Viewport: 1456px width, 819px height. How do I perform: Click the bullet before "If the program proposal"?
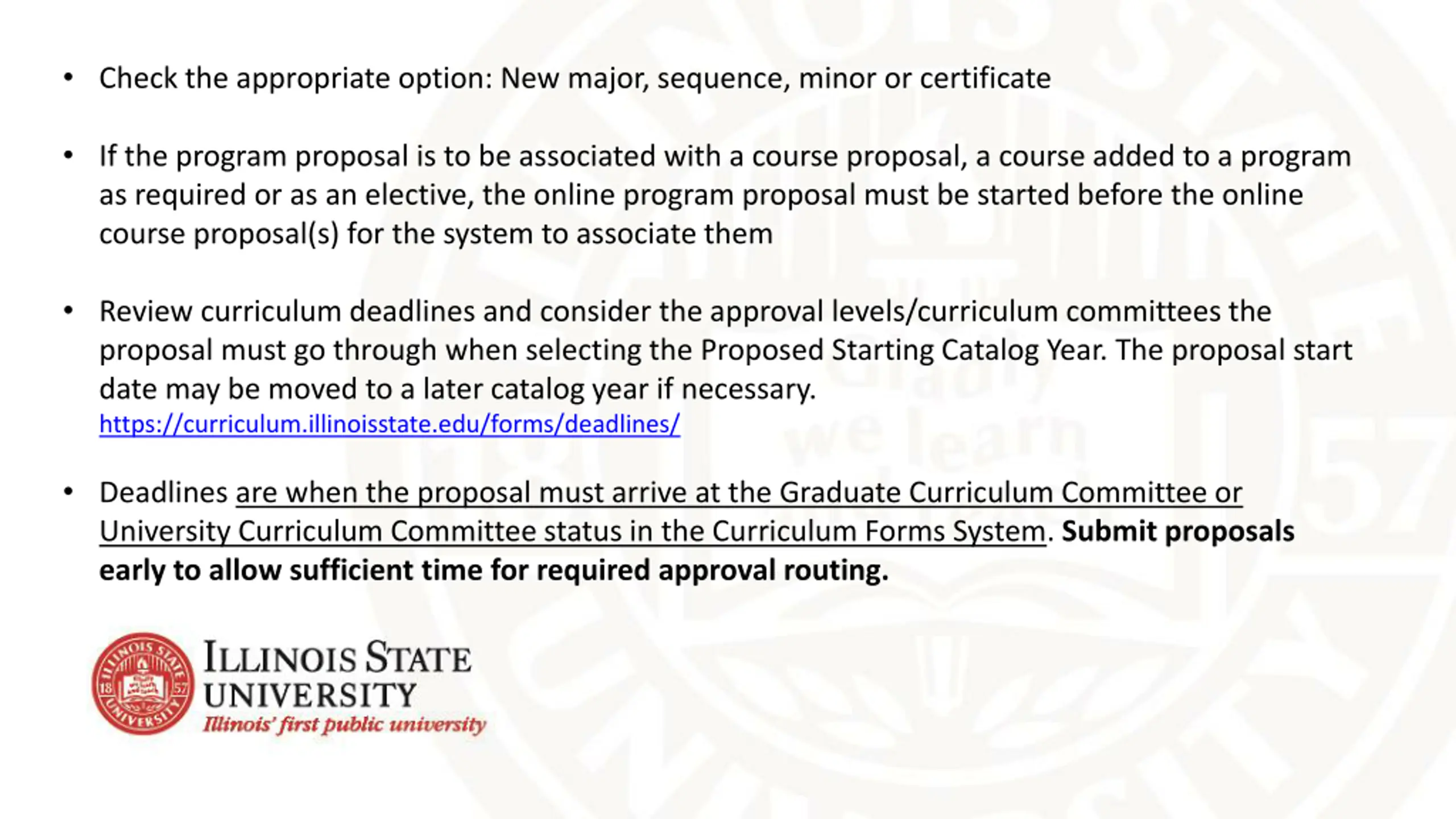[x=68, y=155]
